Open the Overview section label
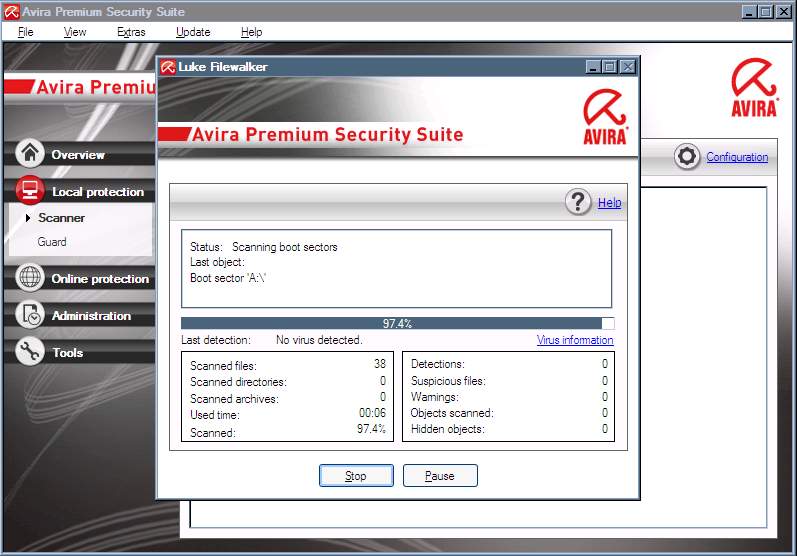The height and width of the screenshot is (556, 797). click(78, 155)
